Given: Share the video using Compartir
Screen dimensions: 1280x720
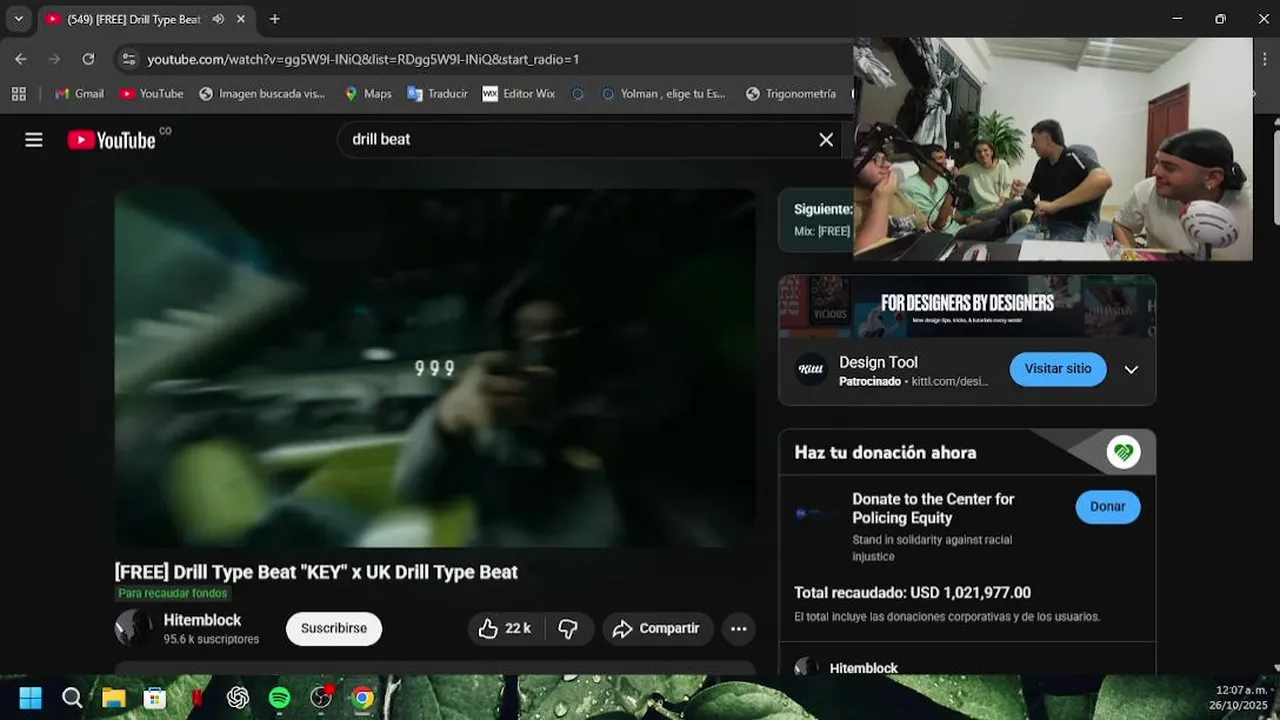Looking at the screenshot, I should tap(657, 628).
